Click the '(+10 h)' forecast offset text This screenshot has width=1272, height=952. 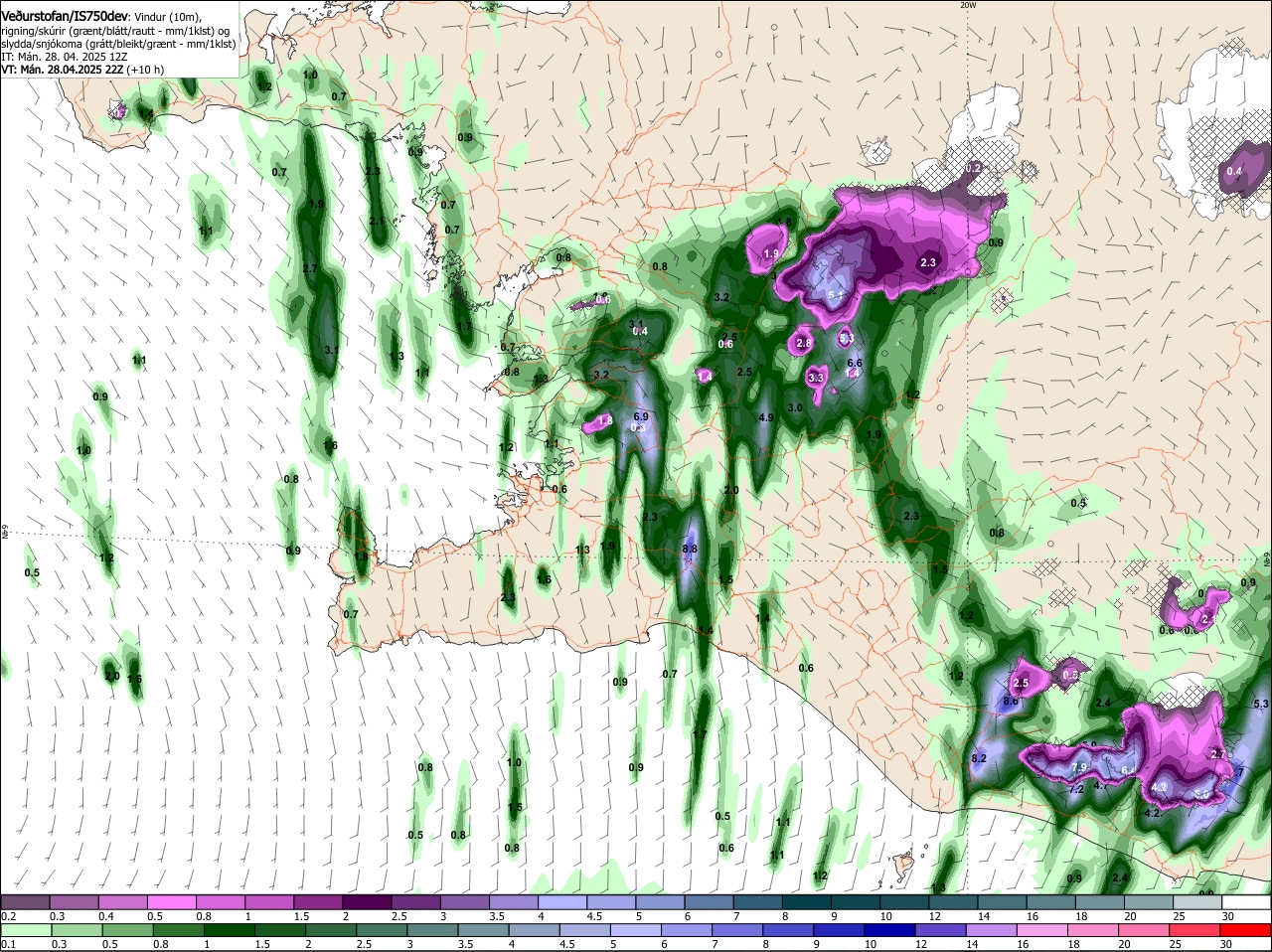point(145,70)
